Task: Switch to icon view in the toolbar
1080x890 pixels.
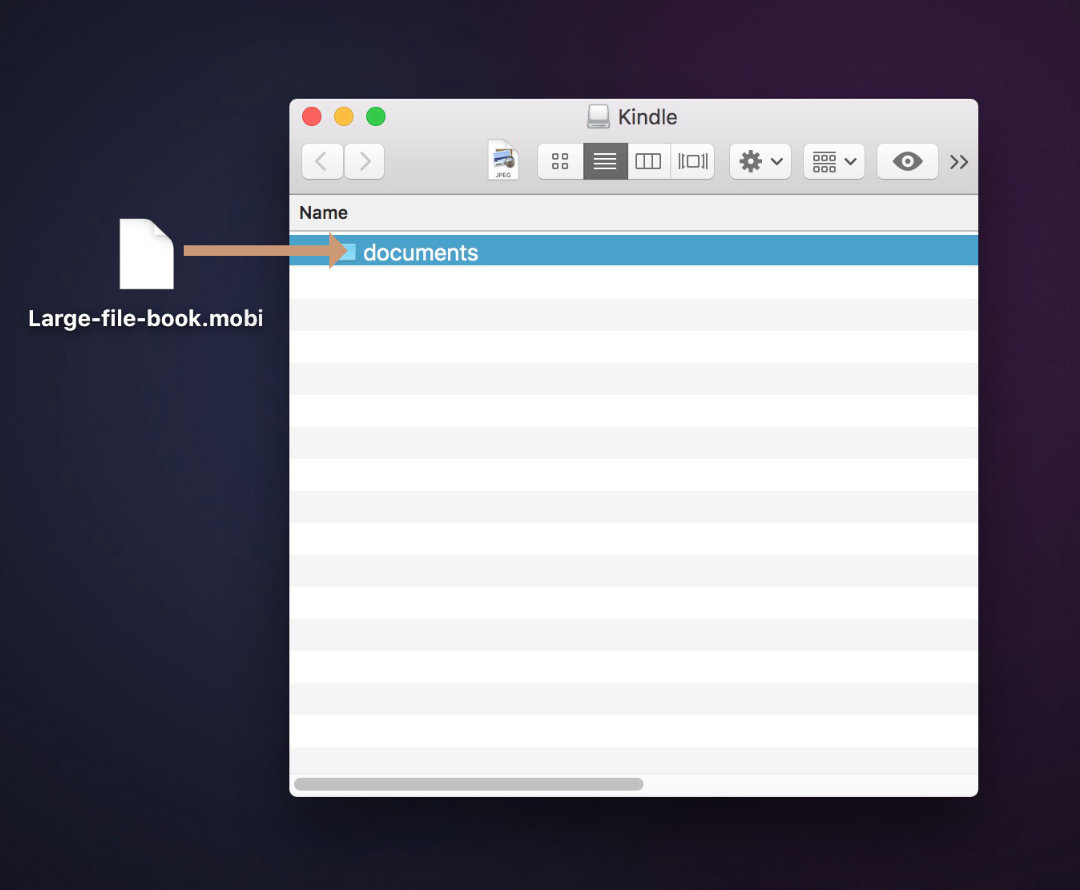Action: [559, 161]
